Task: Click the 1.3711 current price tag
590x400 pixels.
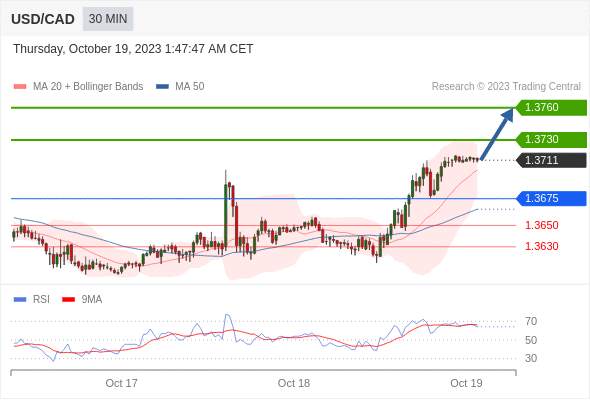Action: point(551,160)
